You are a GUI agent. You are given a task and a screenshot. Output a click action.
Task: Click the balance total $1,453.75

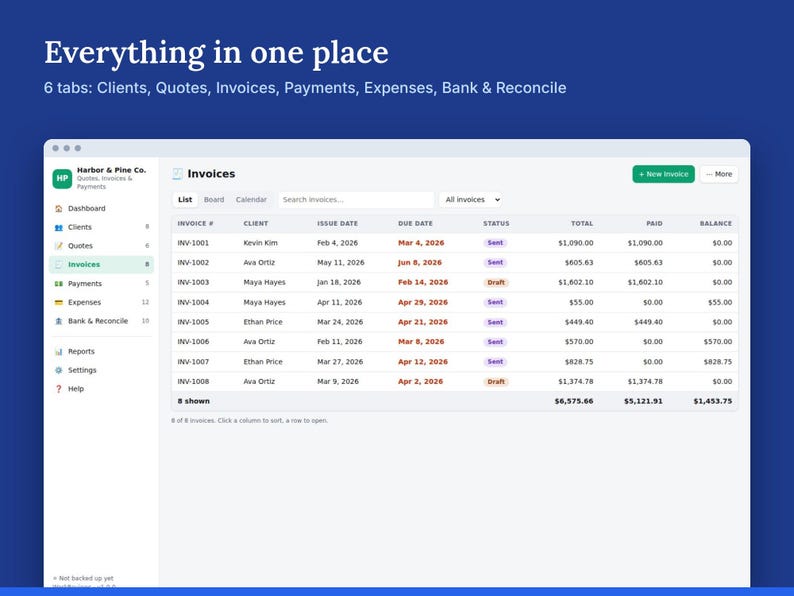[712, 401]
